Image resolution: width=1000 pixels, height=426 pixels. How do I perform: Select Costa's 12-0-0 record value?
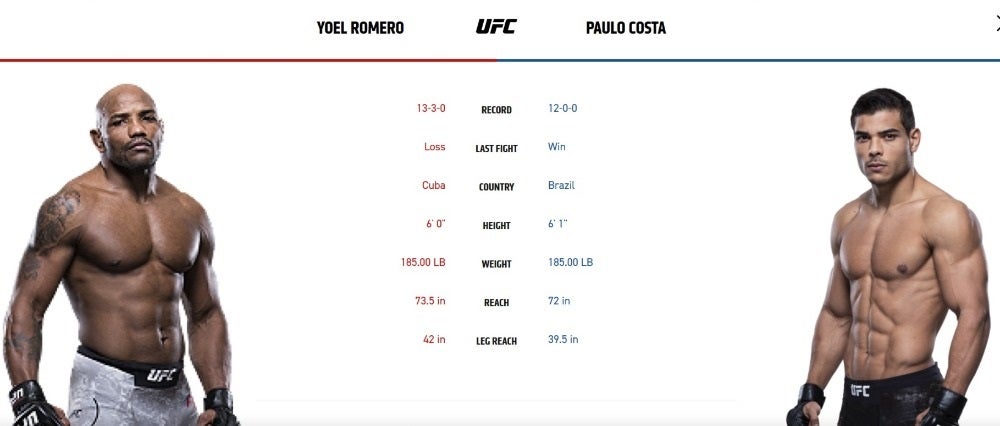tap(562, 108)
